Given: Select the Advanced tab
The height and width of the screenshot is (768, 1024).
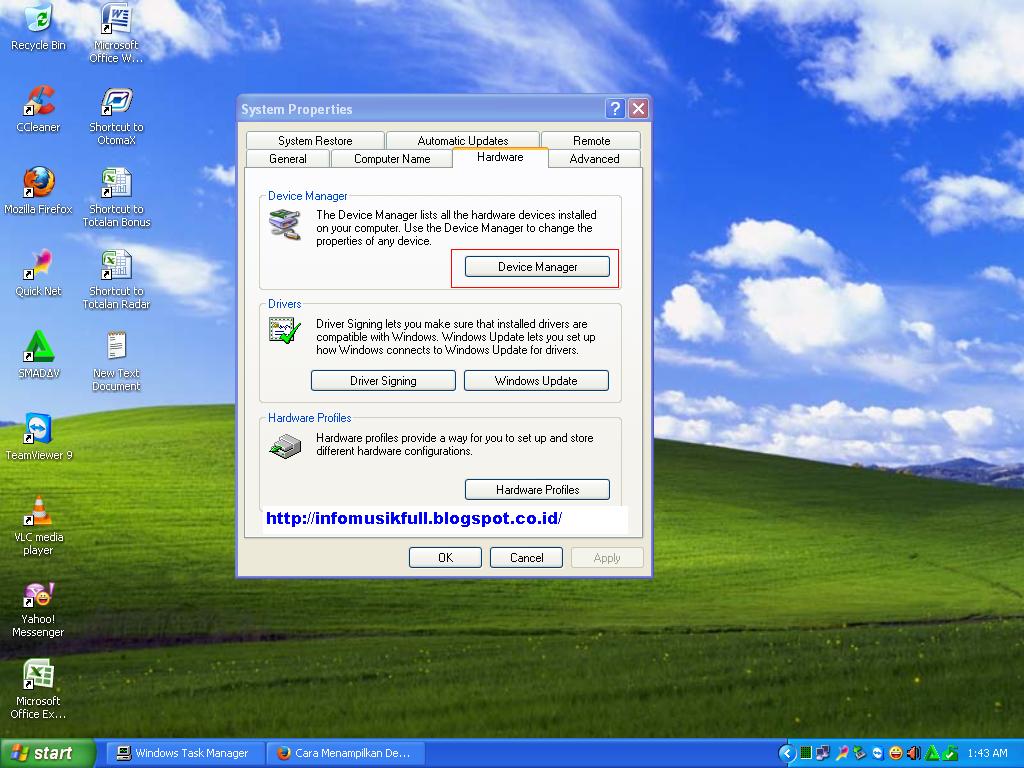Looking at the screenshot, I should click(594, 158).
